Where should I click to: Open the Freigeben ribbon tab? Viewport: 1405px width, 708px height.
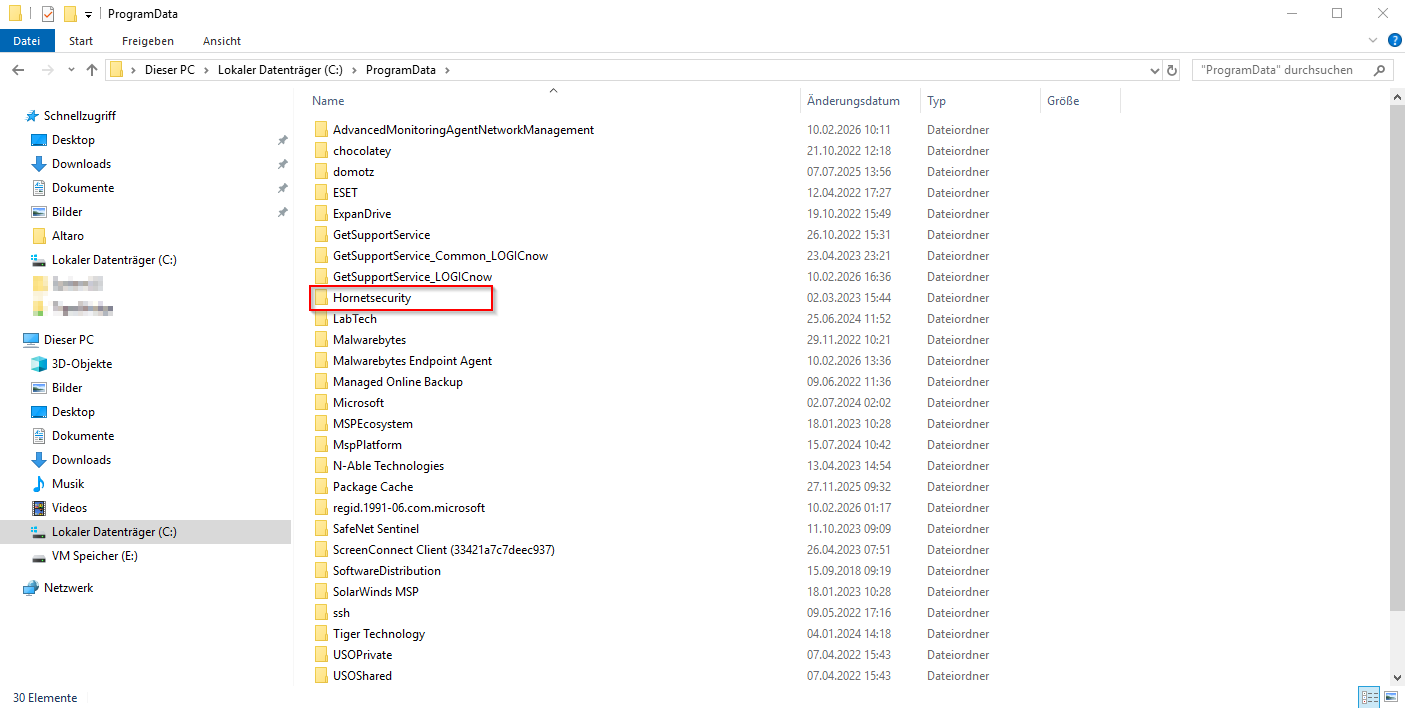[x=147, y=41]
